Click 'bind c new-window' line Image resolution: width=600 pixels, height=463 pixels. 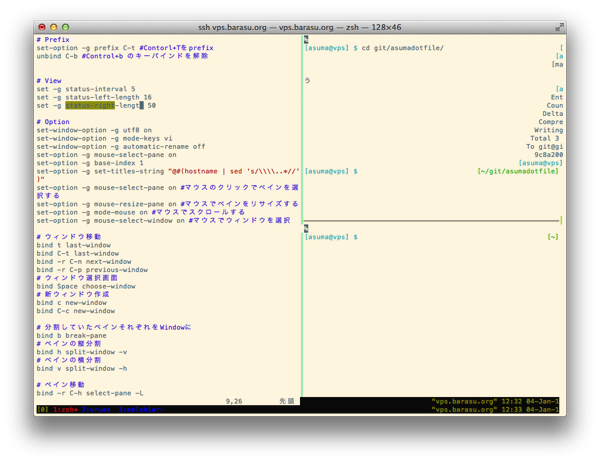[x=72, y=303]
